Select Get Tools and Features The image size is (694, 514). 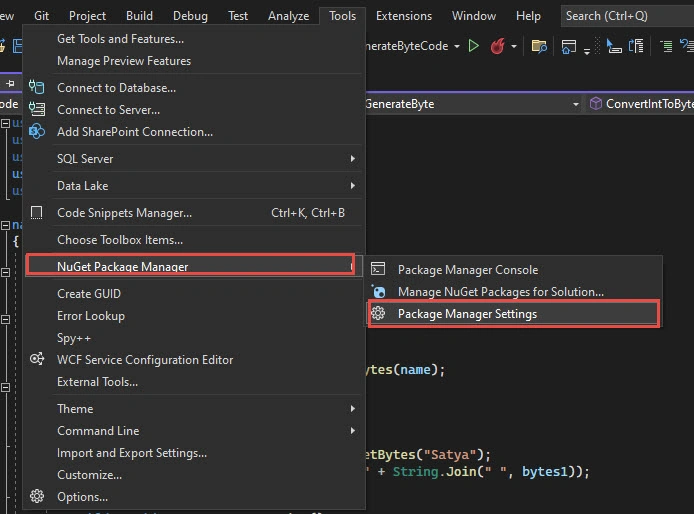[194, 39]
